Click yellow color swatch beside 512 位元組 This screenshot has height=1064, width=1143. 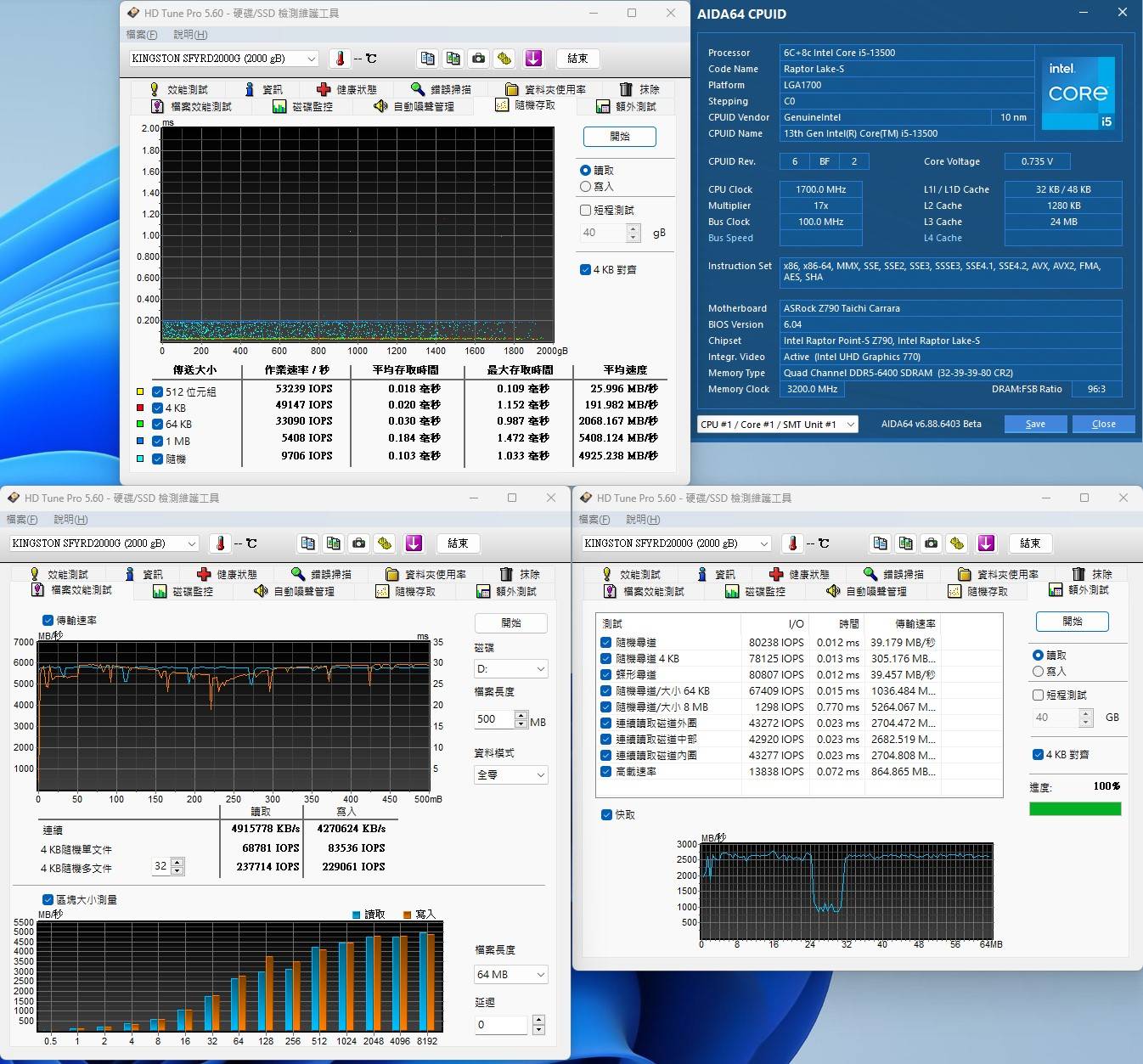pos(141,392)
